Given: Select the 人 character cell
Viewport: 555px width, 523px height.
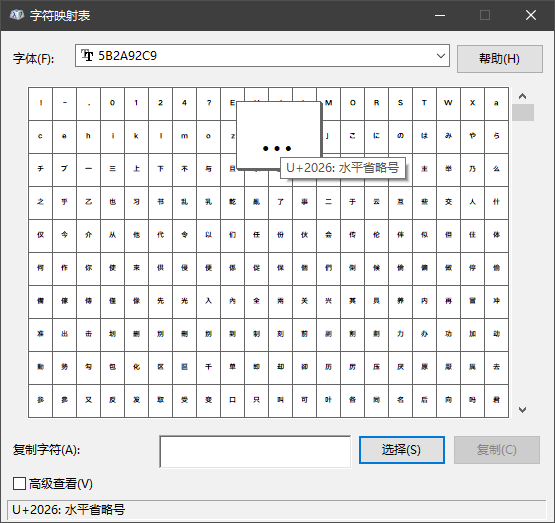Looking at the screenshot, I should [473, 203].
